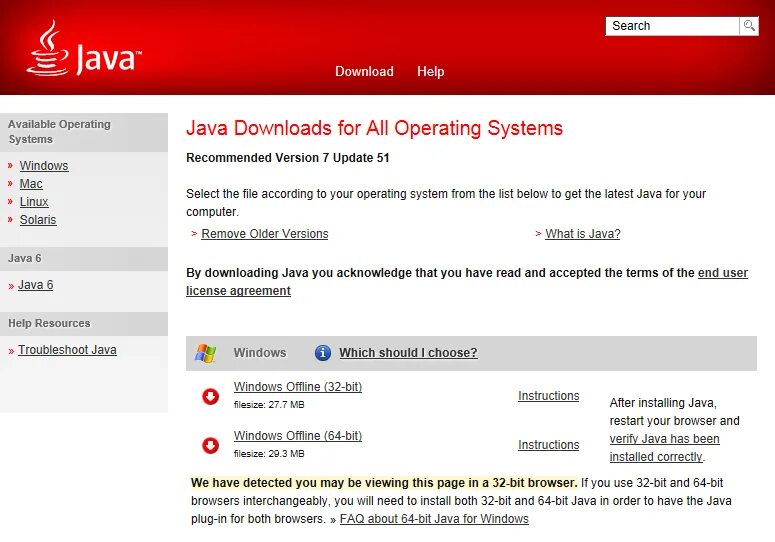This screenshot has width=775, height=542.
Task: Open the Windows link in sidebar
Action: pyautogui.click(x=44, y=166)
